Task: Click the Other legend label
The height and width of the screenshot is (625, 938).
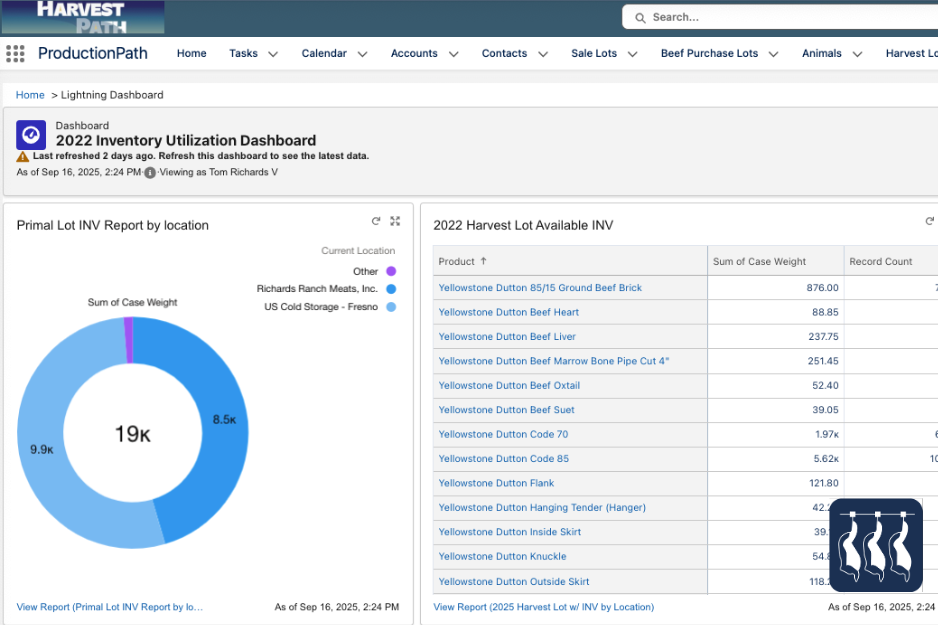Action: pos(366,272)
